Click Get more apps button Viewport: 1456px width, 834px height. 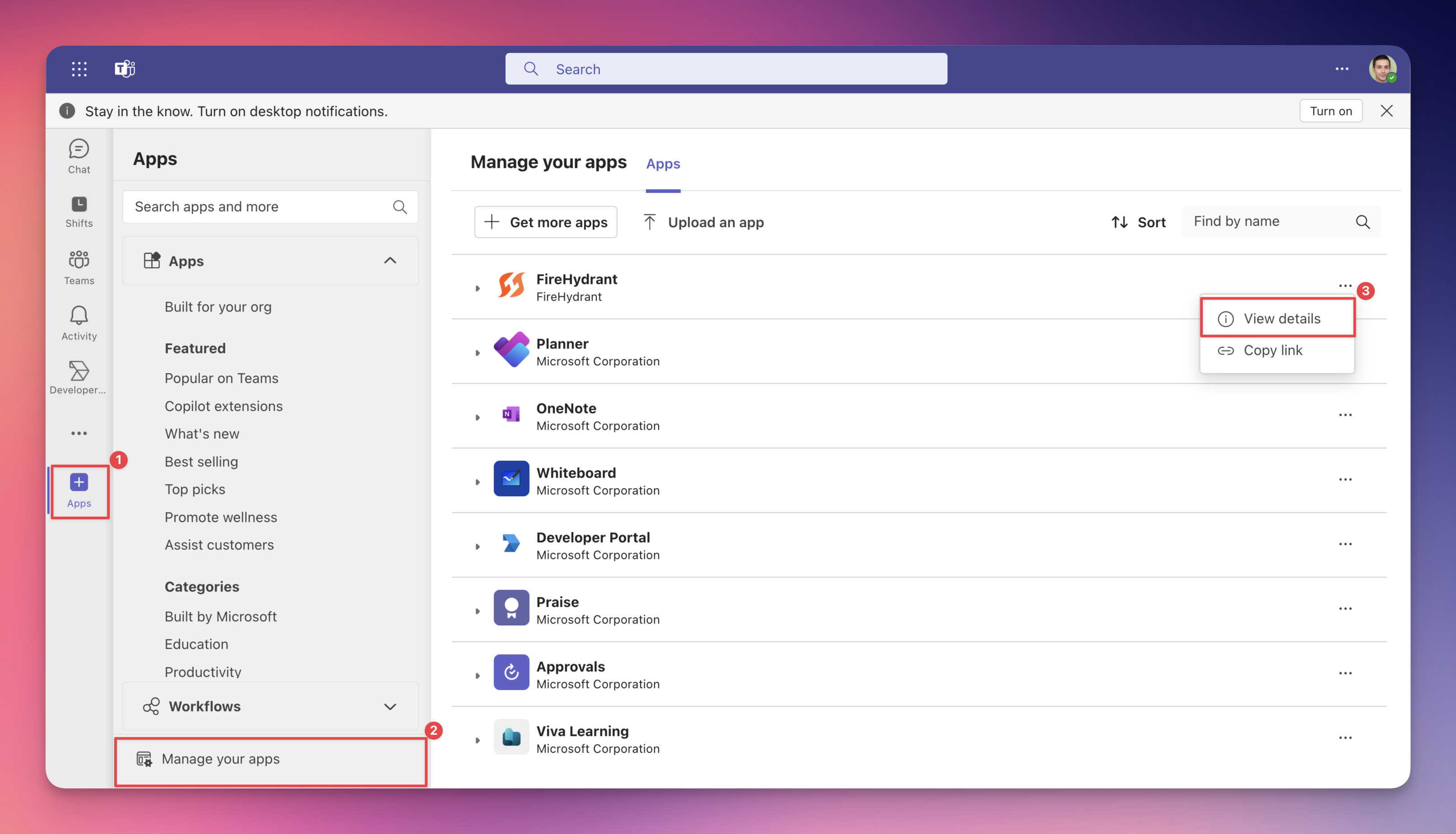[x=546, y=222]
